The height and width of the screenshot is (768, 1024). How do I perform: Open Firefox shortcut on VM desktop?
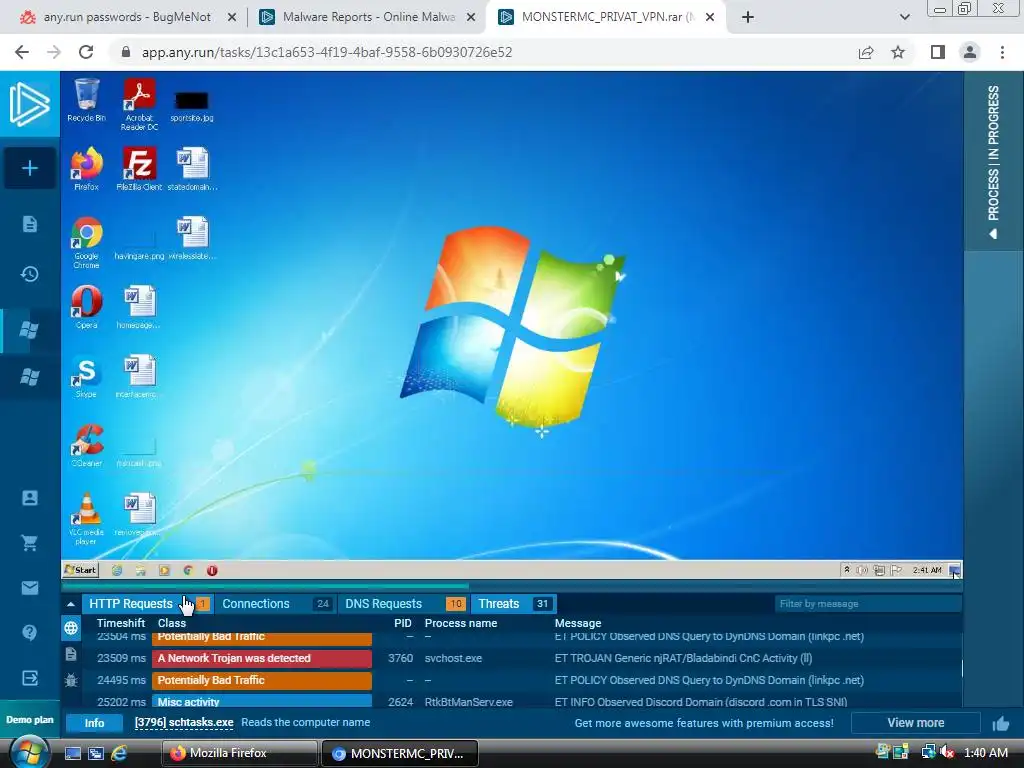click(86, 168)
